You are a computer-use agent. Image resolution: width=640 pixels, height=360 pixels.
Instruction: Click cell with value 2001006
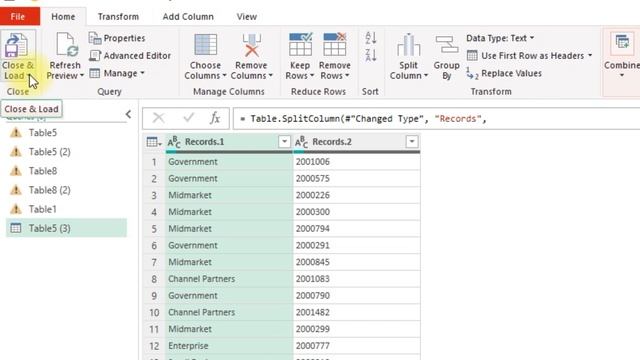pyautogui.click(x=356, y=162)
